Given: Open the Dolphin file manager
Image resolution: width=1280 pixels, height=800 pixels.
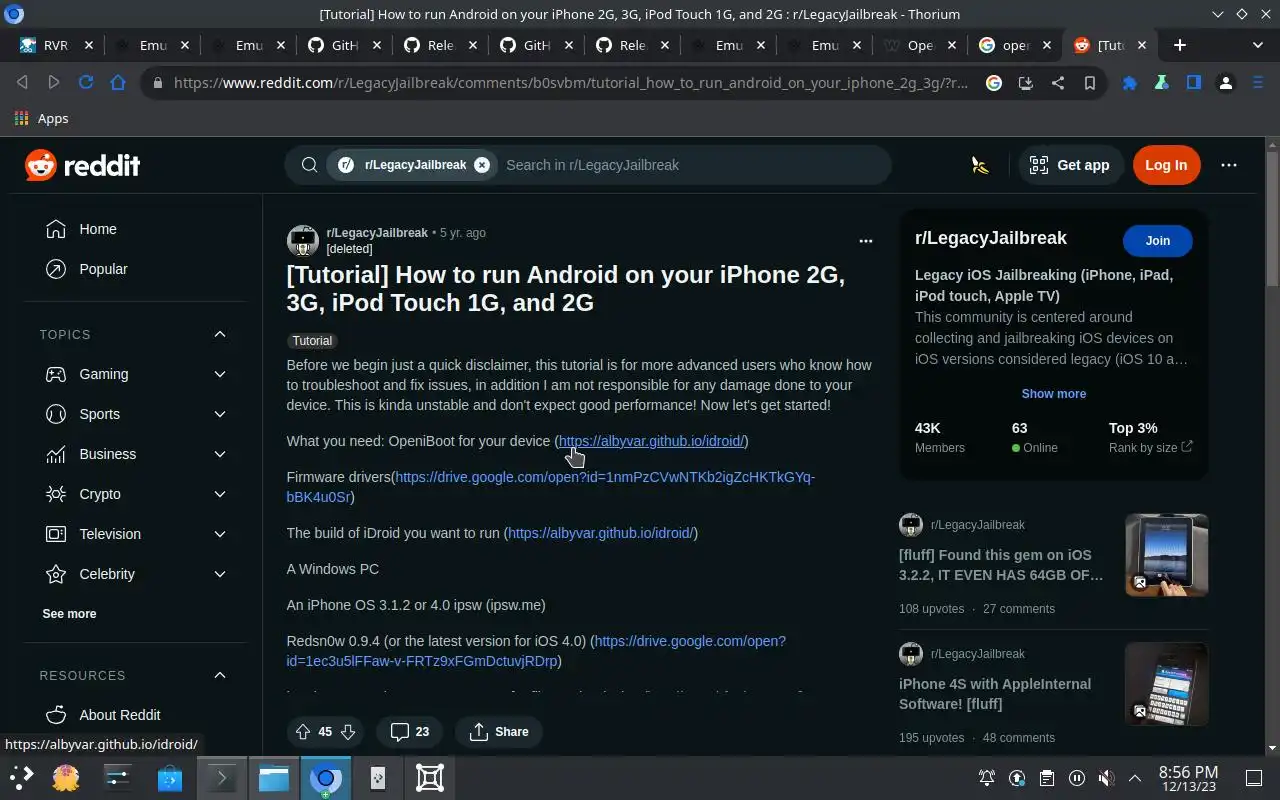Looking at the screenshot, I should pos(274,777).
